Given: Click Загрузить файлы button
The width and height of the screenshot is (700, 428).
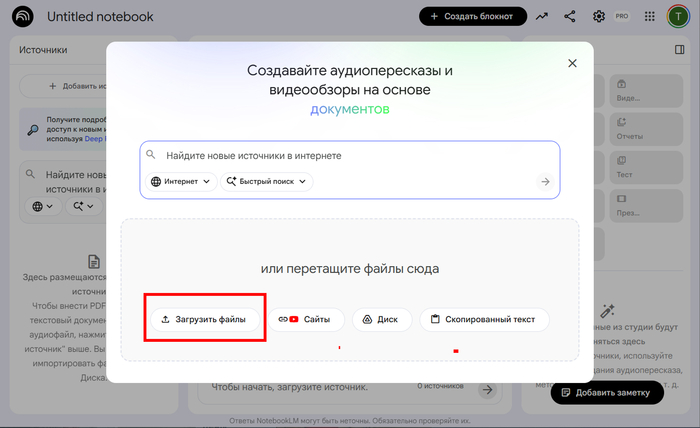Looking at the screenshot, I should coord(205,320).
